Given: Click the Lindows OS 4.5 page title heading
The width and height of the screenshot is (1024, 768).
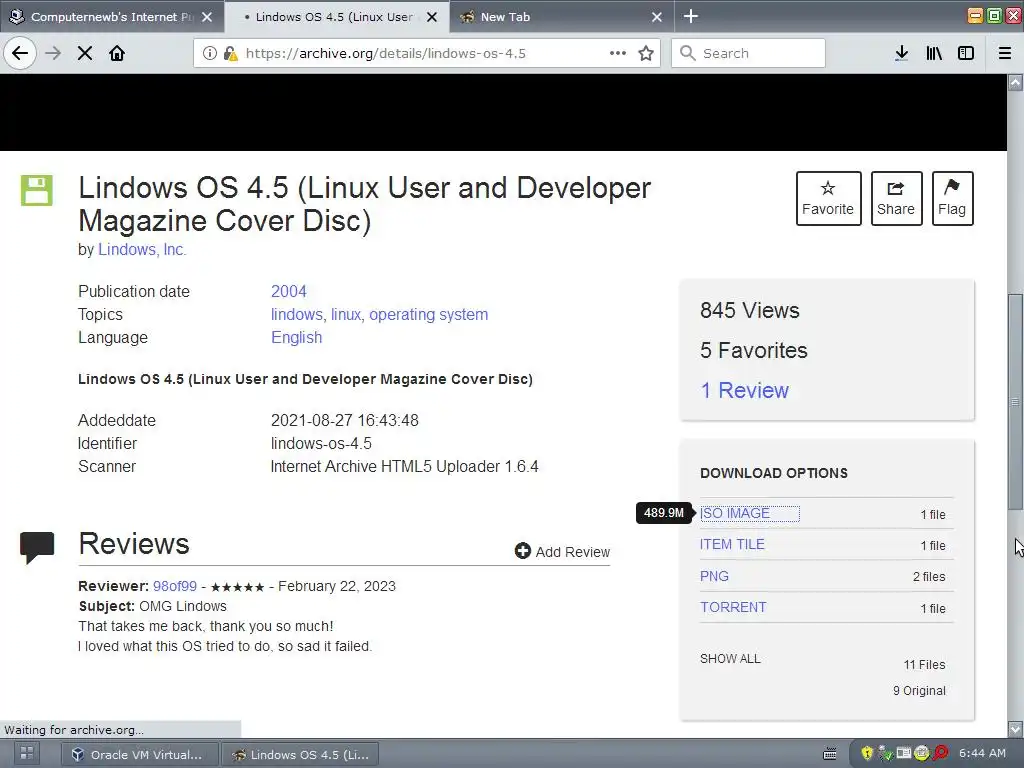Looking at the screenshot, I should [364, 204].
